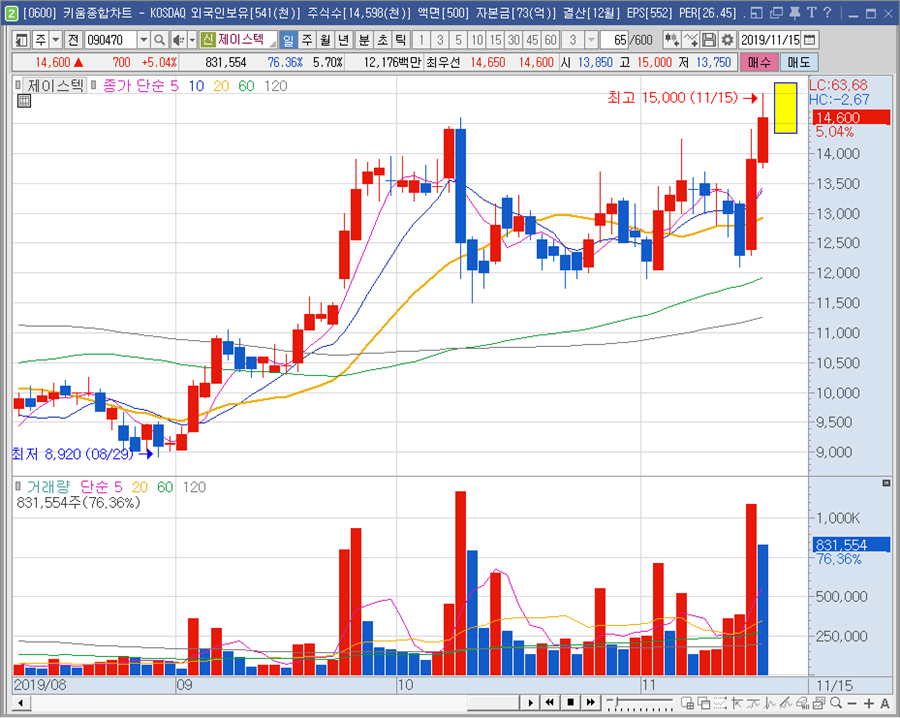Zoom in chart with plus icon

(869, 703)
